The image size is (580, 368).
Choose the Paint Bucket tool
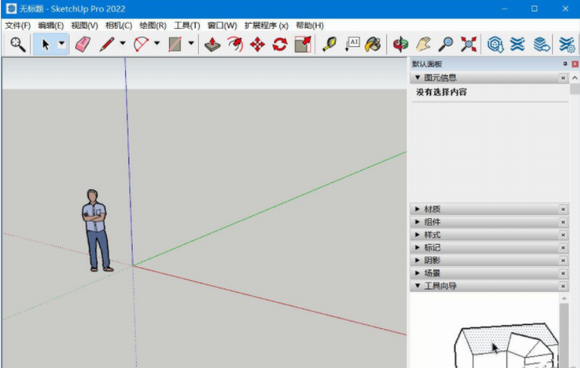click(x=373, y=44)
